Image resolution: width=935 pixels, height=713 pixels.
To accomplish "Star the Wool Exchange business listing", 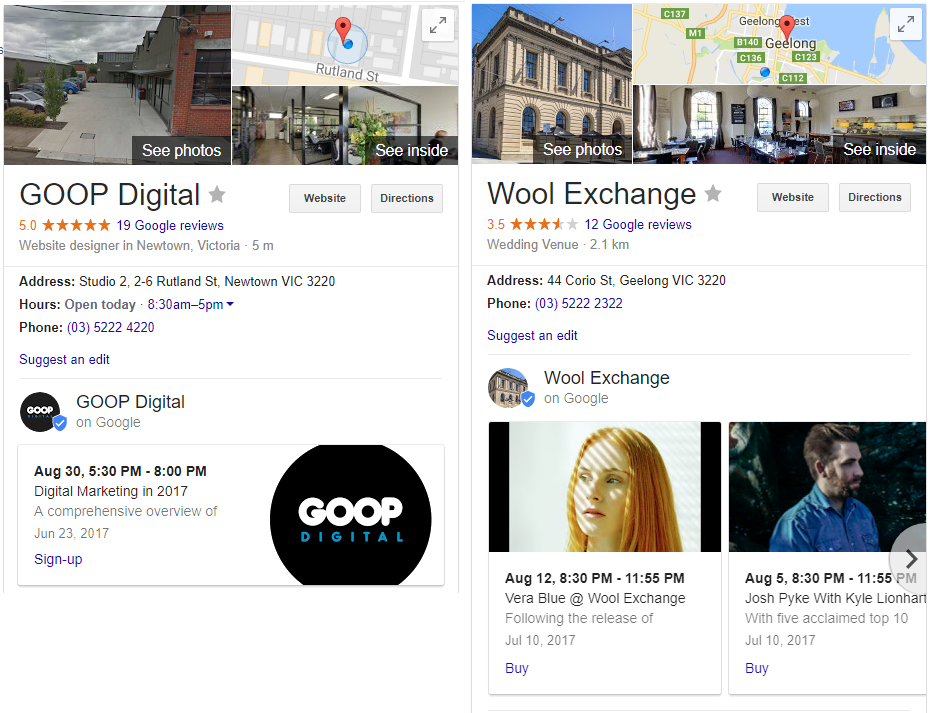I will (713, 194).
